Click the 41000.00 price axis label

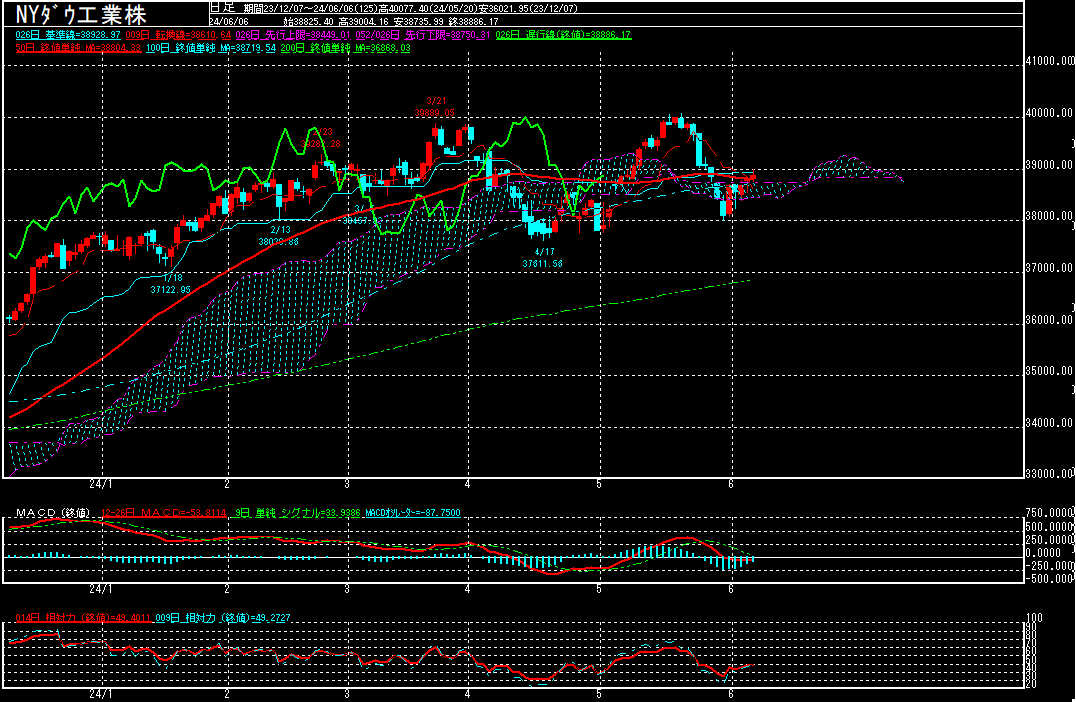click(x=1049, y=61)
